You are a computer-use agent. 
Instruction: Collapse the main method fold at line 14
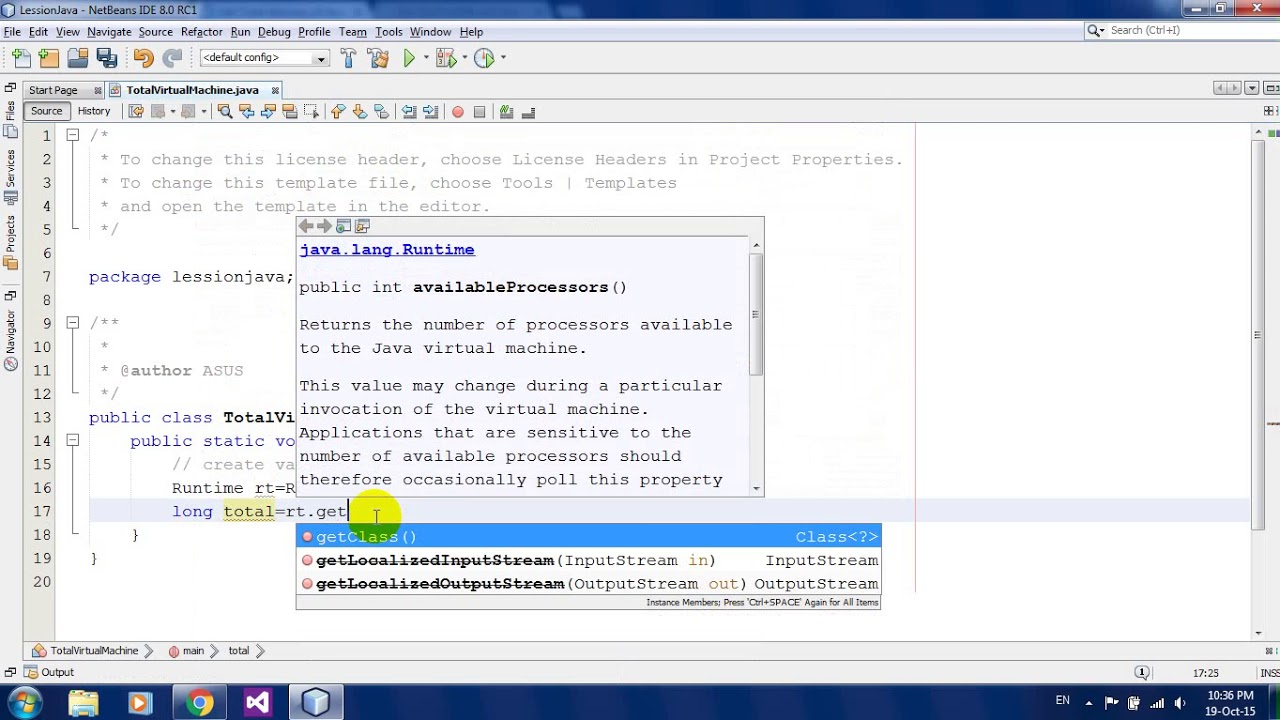tap(73, 440)
